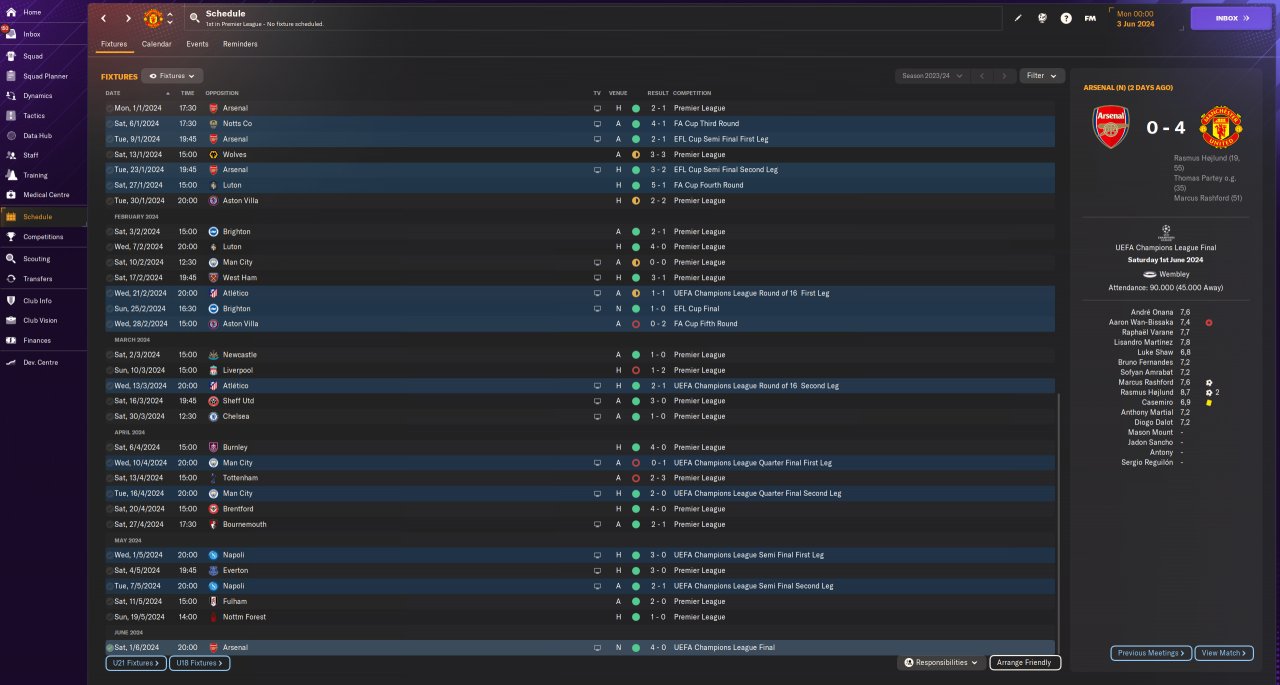Switch to the Calendar tab
Viewport: 1280px width, 685px height.
tap(156, 44)
